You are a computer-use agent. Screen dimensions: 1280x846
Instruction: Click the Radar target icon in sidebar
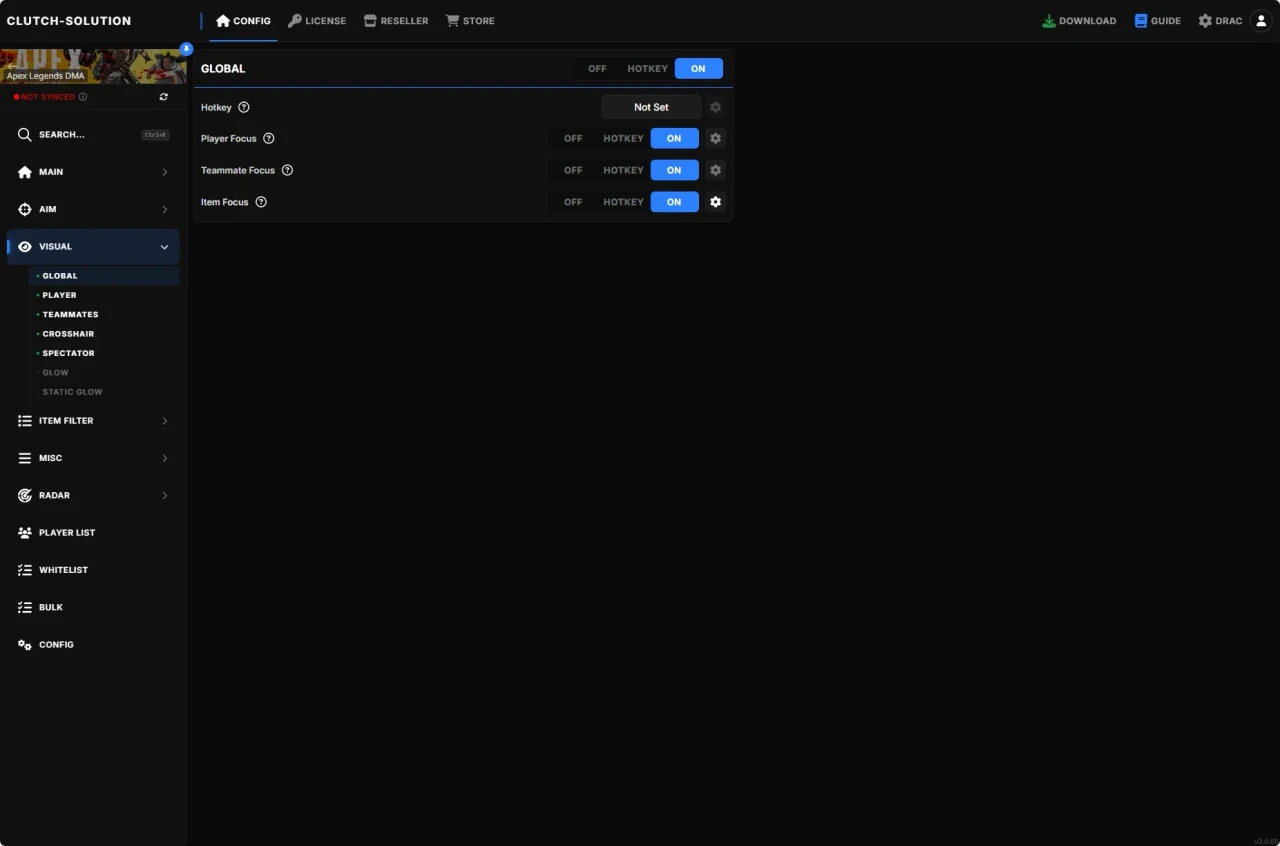pos(24,495)
